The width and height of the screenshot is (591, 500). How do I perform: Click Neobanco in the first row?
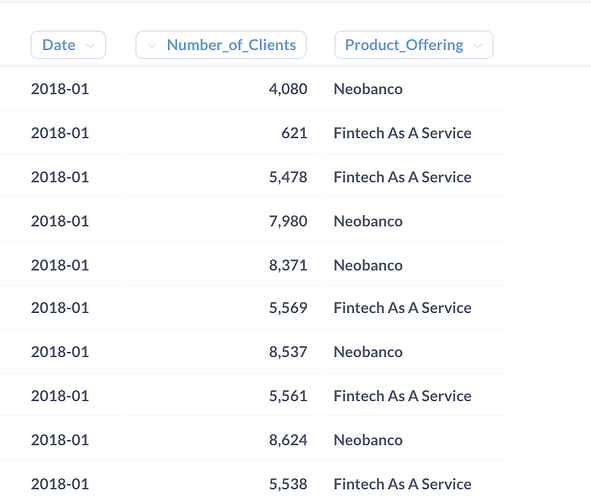368,89
